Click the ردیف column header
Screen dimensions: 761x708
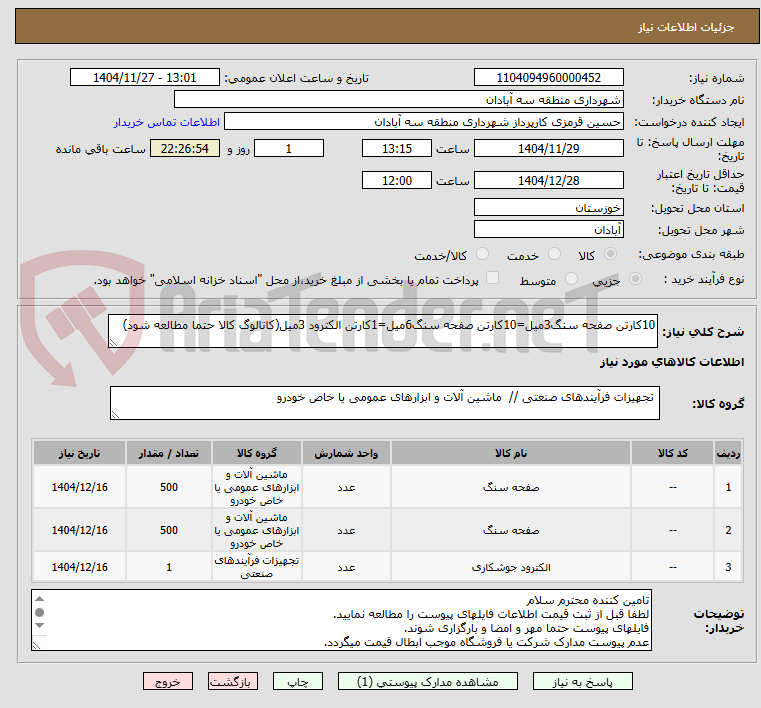tap(728, 453)
